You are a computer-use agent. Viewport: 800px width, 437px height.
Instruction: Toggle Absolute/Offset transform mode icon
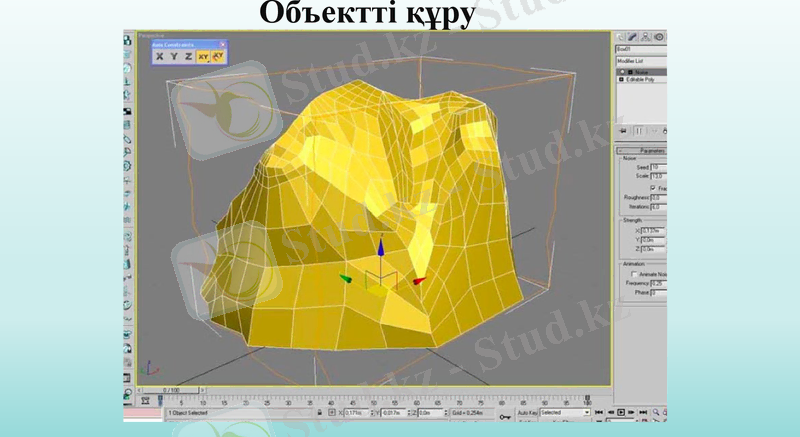332,413
